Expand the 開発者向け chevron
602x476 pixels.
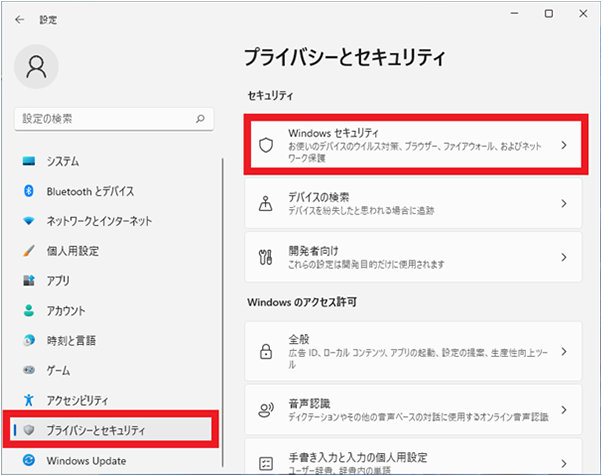pyautogui.click(x=564, y=257)
